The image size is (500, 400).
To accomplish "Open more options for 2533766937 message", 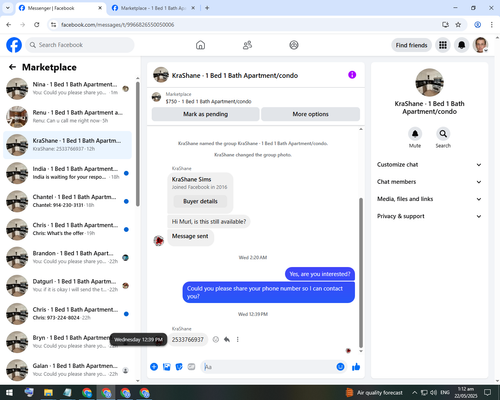I will click(x=237, y=339).
